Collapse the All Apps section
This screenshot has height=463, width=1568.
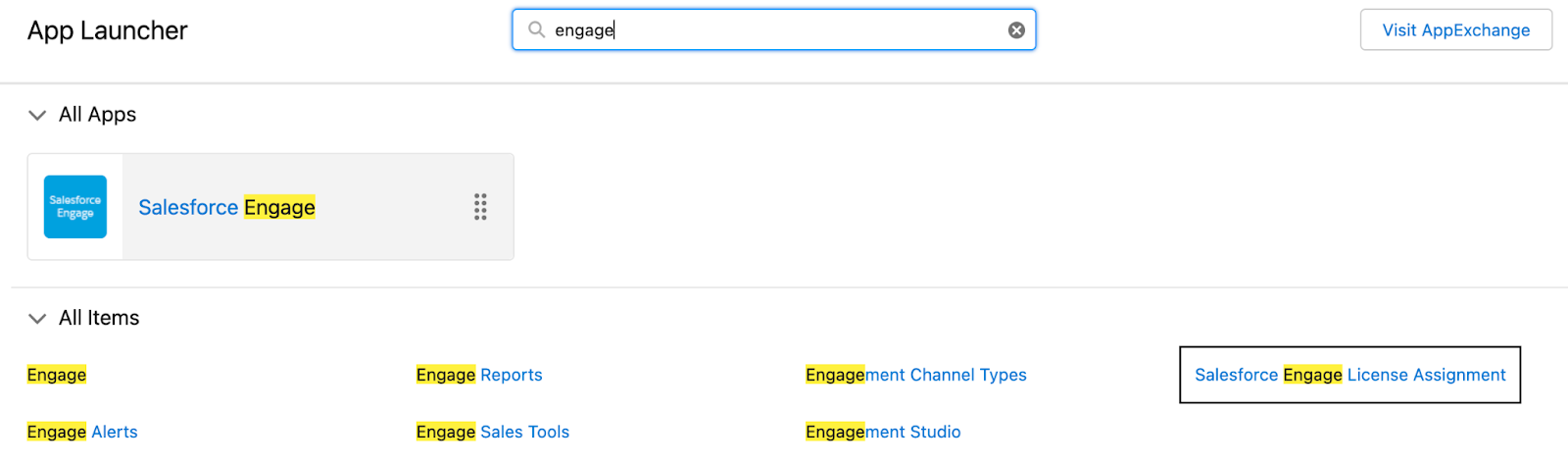point(37,115)
